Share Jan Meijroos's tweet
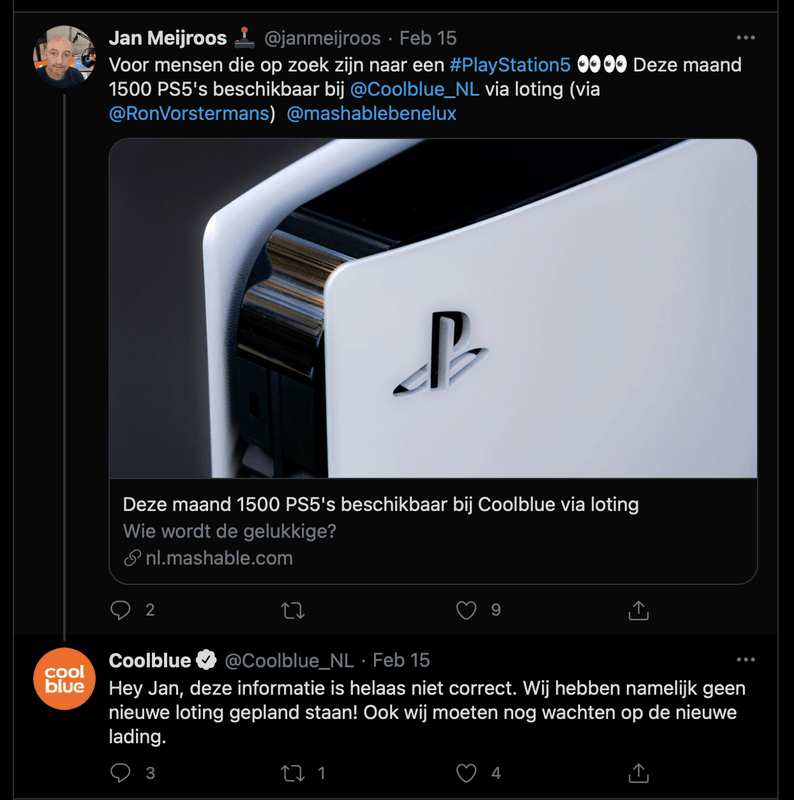 (x=639, y=610)
